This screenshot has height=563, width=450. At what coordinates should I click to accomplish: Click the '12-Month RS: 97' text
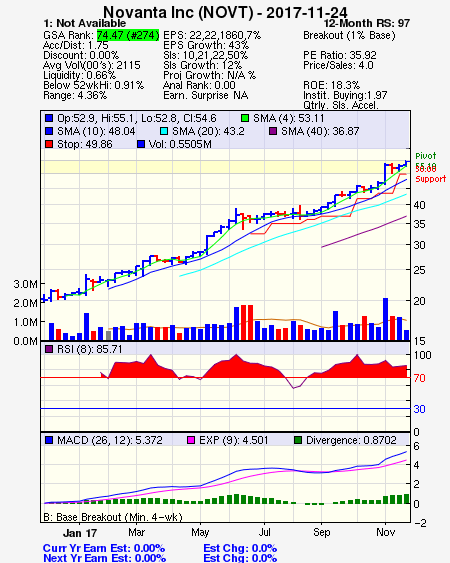pos(367,23)
